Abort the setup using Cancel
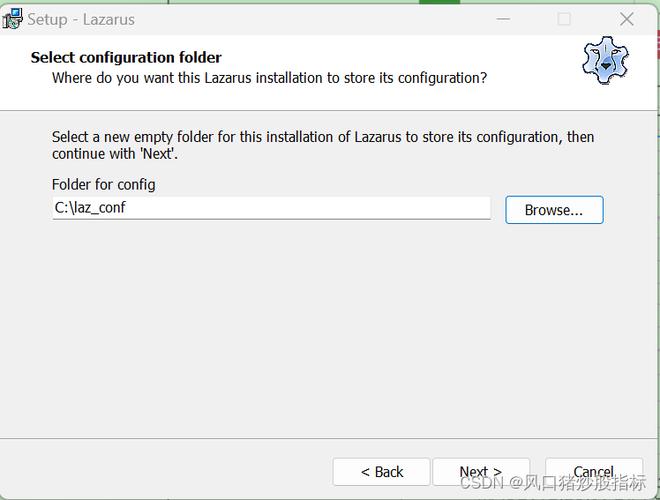Screen dimensions: 660x500 pyautogui.click(x=594, y=472)
